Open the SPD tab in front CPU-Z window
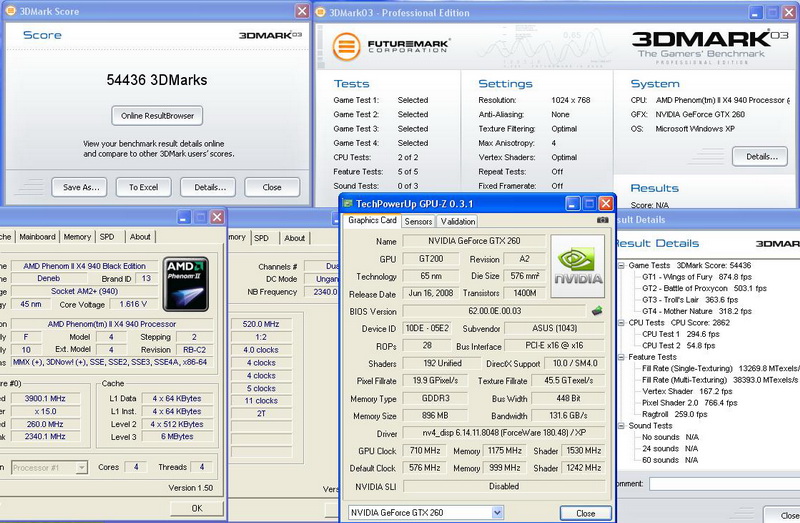This screenshot has width=800, height=523. click(x=107, y=237)
